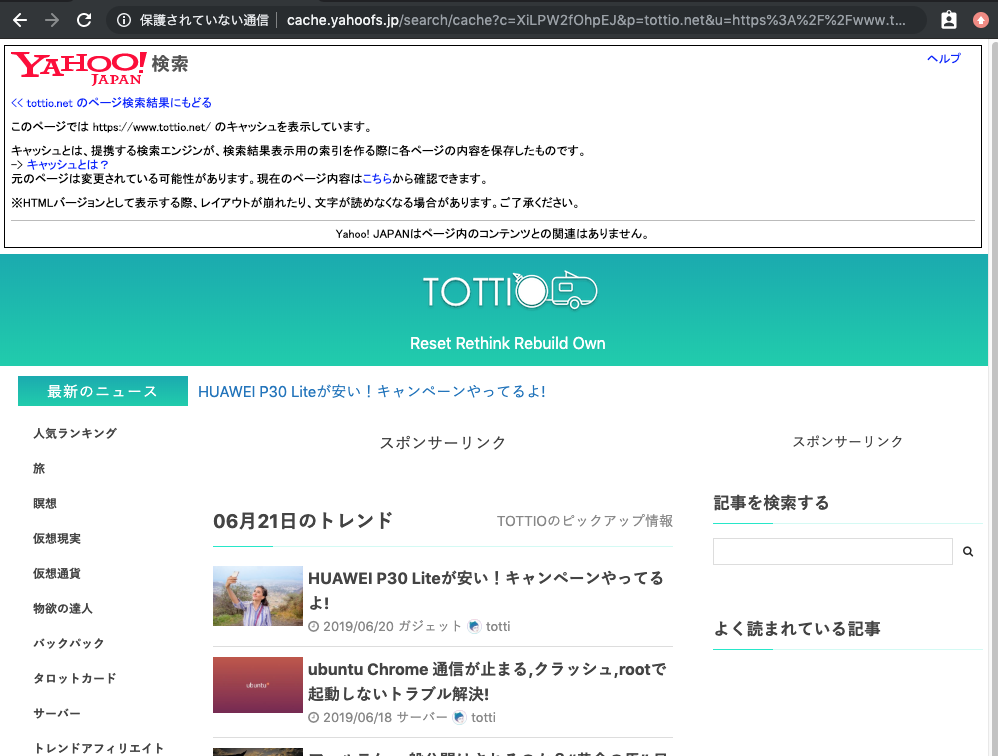Click the こちら link for current page
The width and height of the screenshot is (998, 756).
tap(377, 179)
